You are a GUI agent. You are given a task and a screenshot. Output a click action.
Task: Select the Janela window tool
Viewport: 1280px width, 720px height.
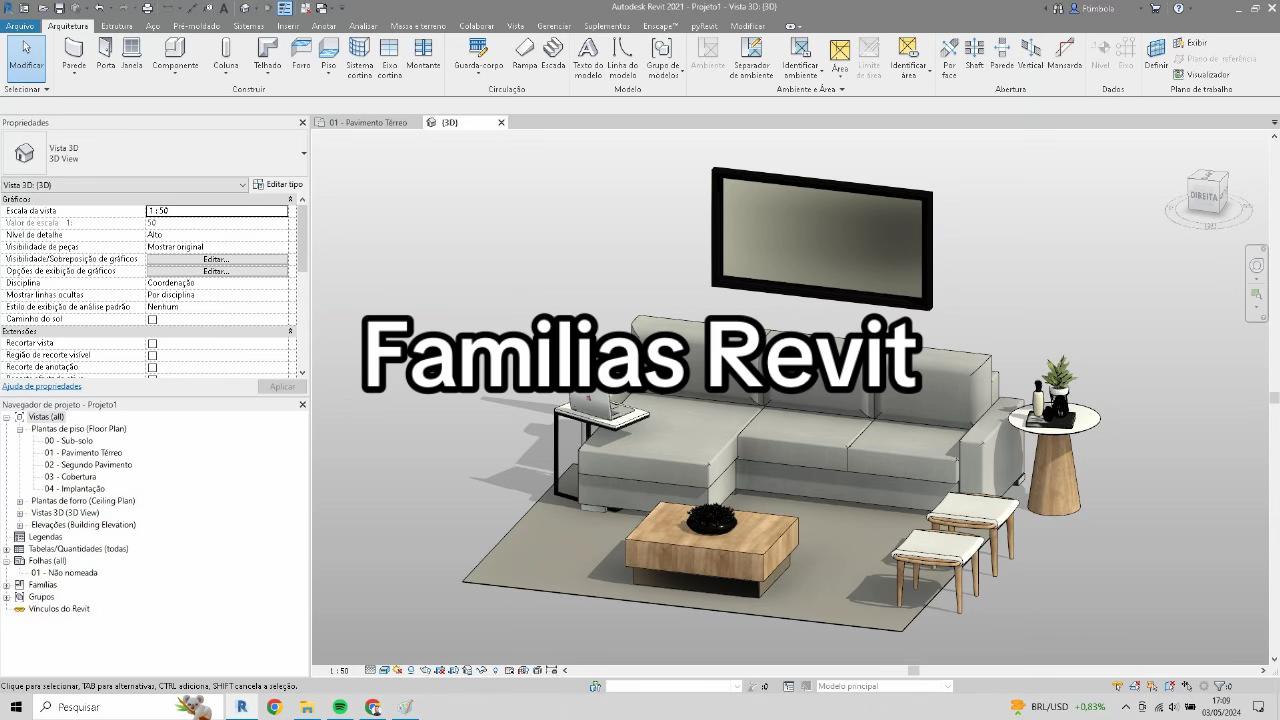(131, 54)
